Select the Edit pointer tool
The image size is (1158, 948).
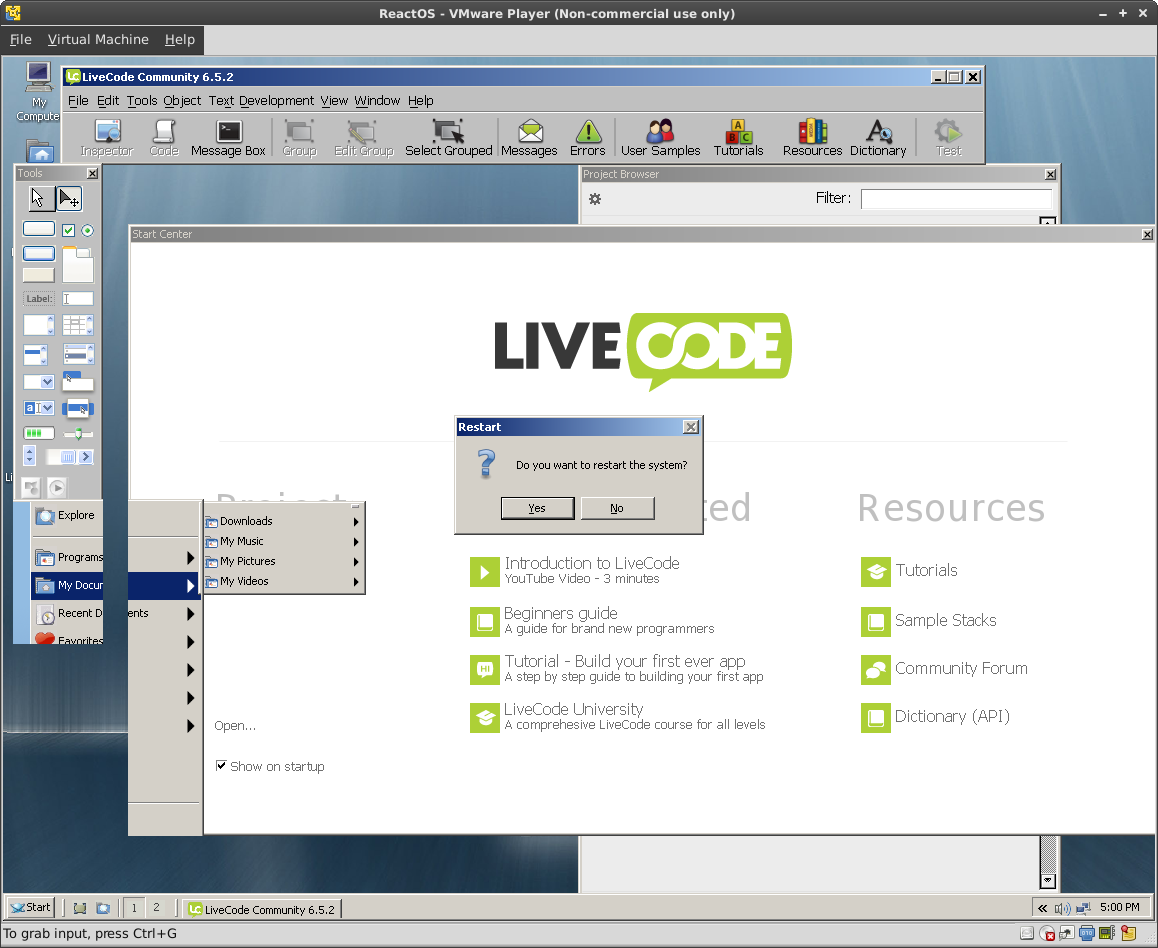[68, 198]
